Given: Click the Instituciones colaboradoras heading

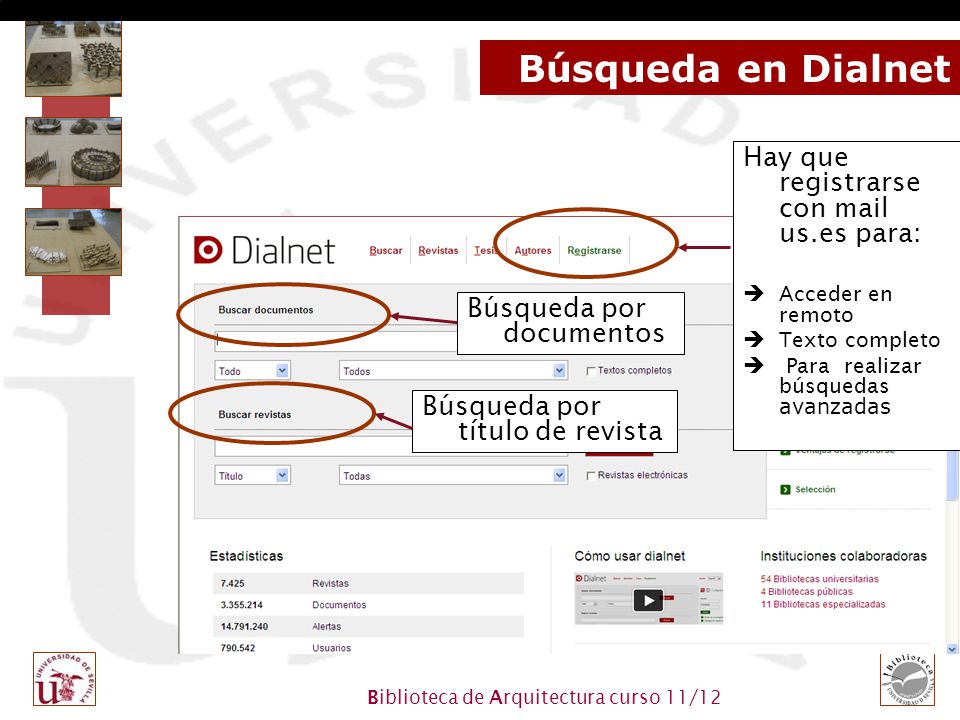Looking at the screenshot, I should 843,556.
